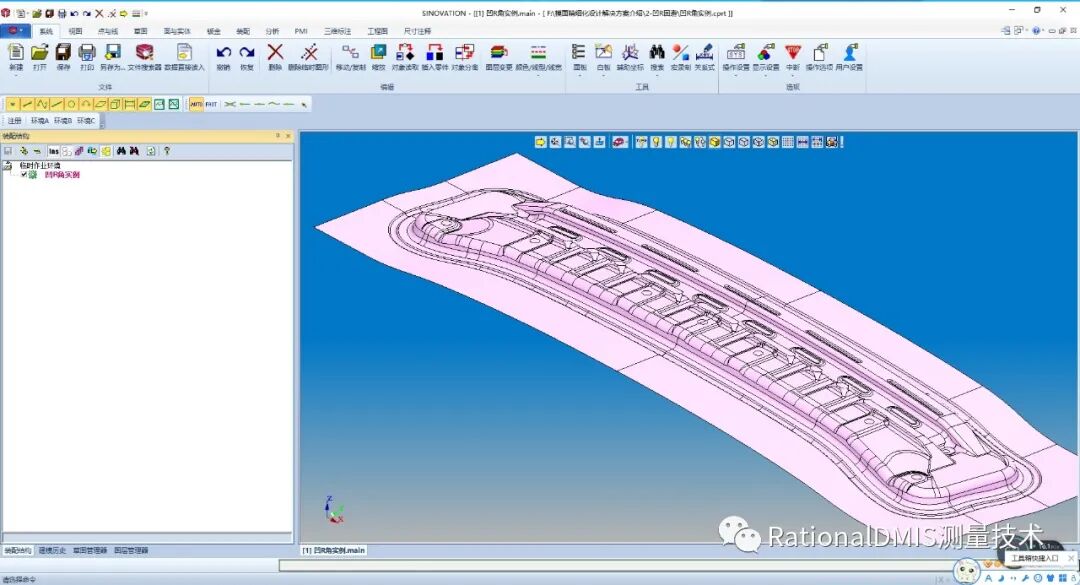Switch to the 视图 ribbon tab
The height and width of the screenshot is (585, 1080).
[75, 31]
